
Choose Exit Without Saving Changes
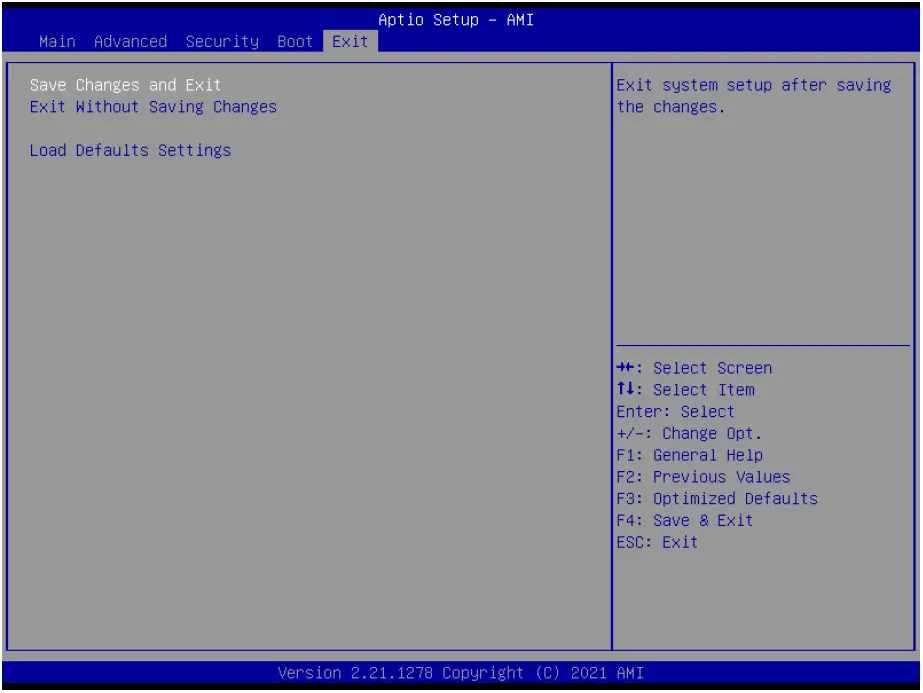click(x=153, y=107)
